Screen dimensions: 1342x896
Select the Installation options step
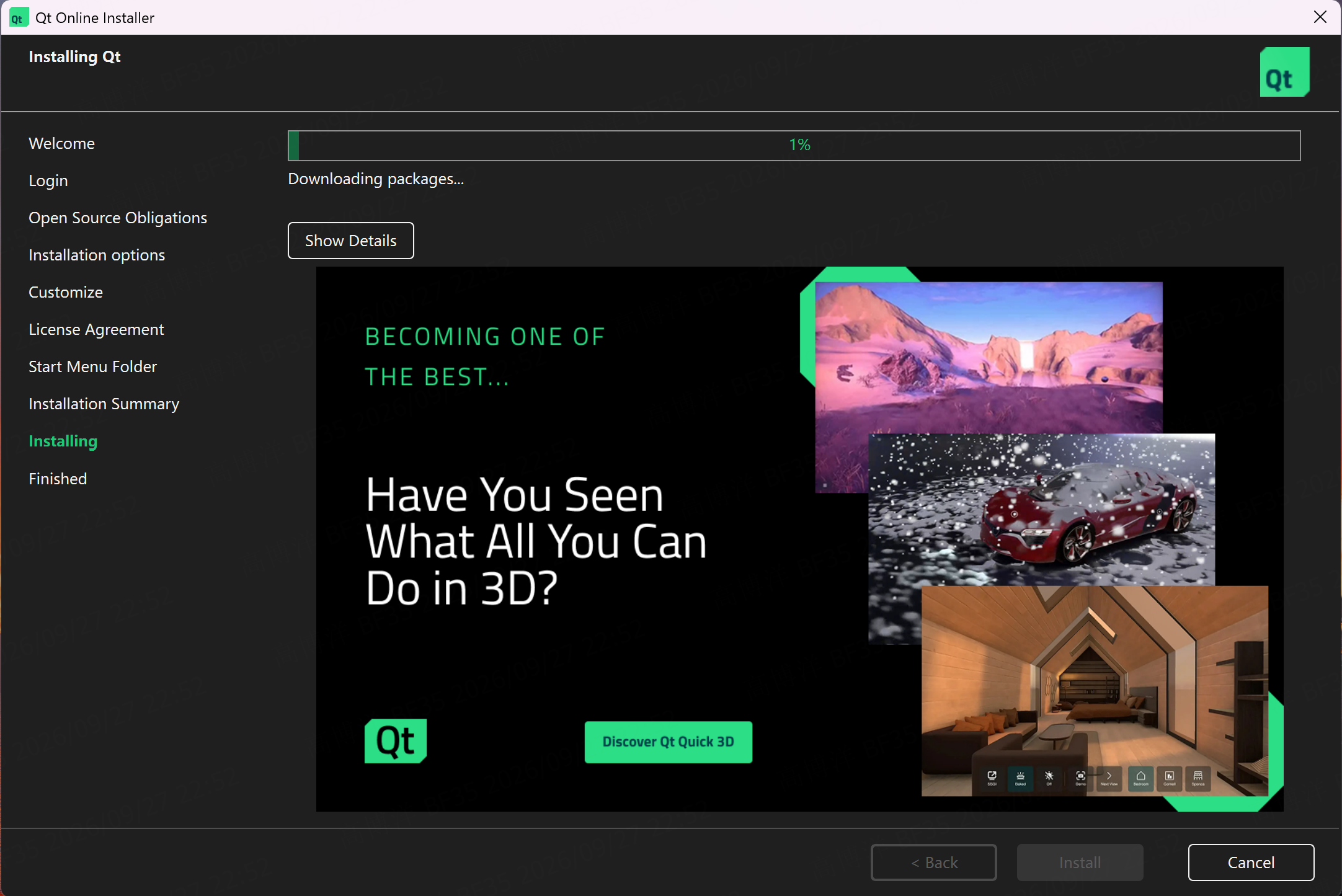(x=97, y=255)
